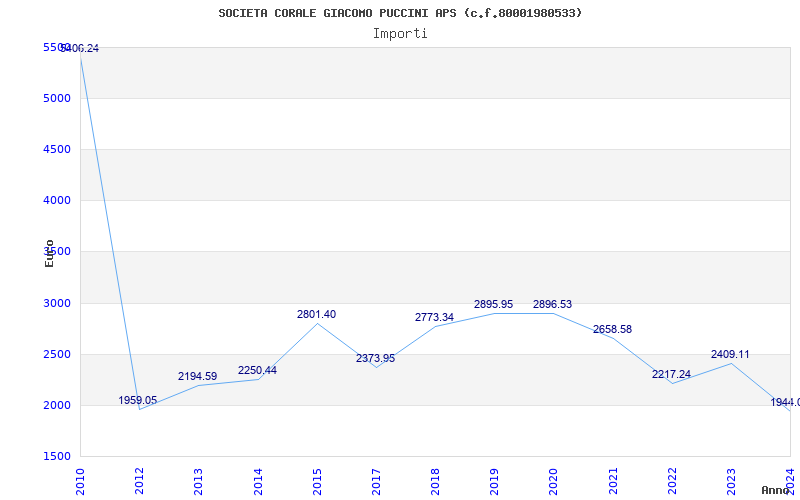Viewport: 800px width, 500px height.
Task: Click the 4500 y-axis tick label
Action: coord(56,149)
